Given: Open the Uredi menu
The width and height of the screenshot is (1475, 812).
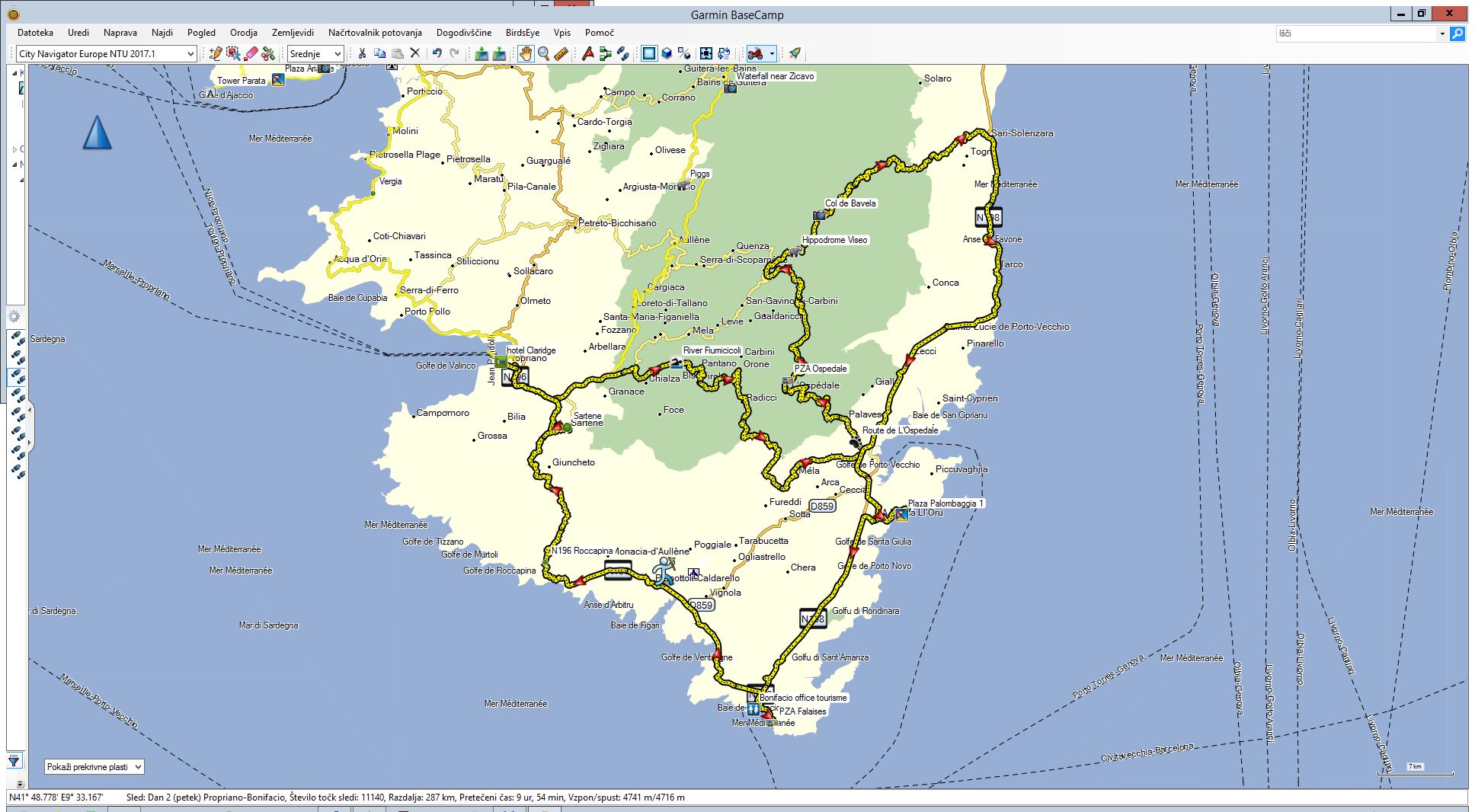Looking at the screenshot, I should 78,33.
